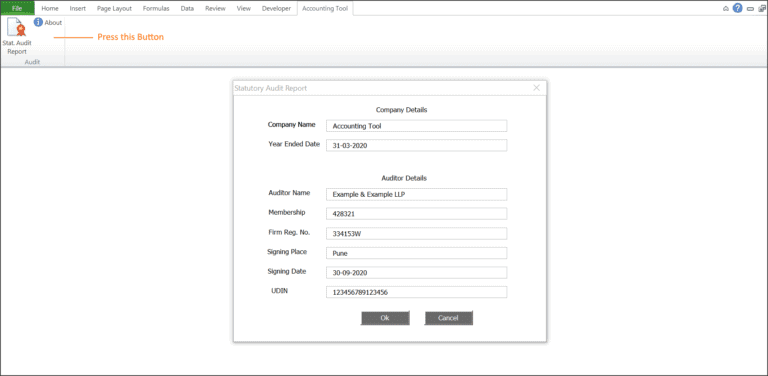Focus the Company Name input field
The height and width of the screenshot is (376, 768).
click(x=416, y=126)
